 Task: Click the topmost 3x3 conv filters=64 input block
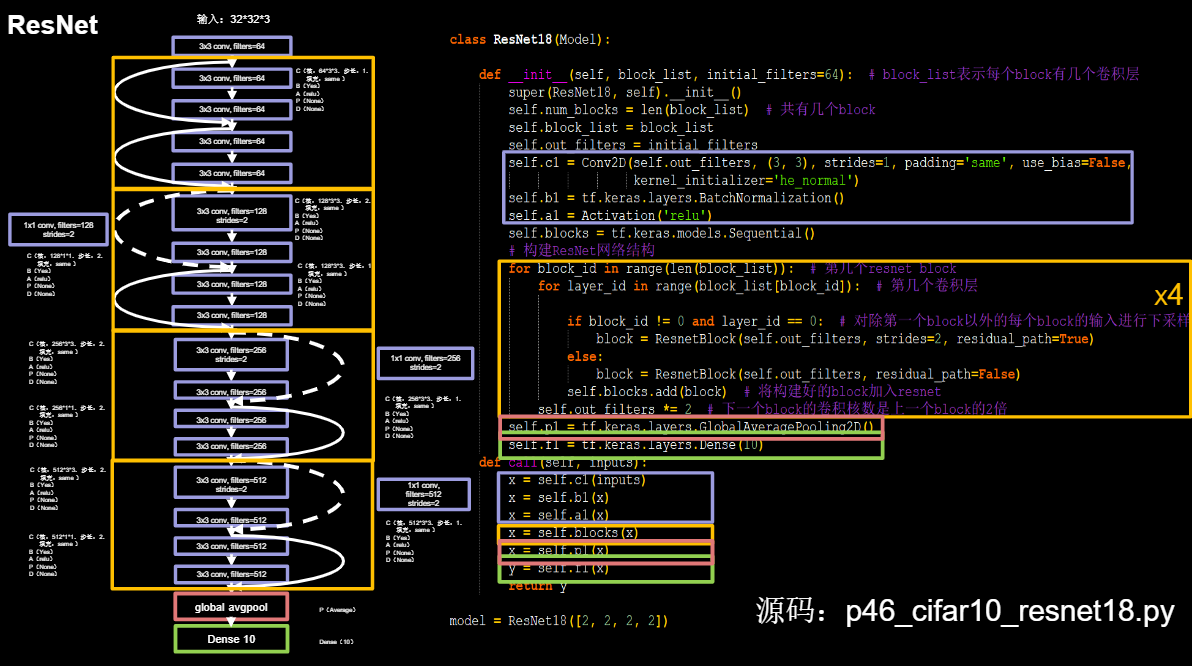pos(231,45)
